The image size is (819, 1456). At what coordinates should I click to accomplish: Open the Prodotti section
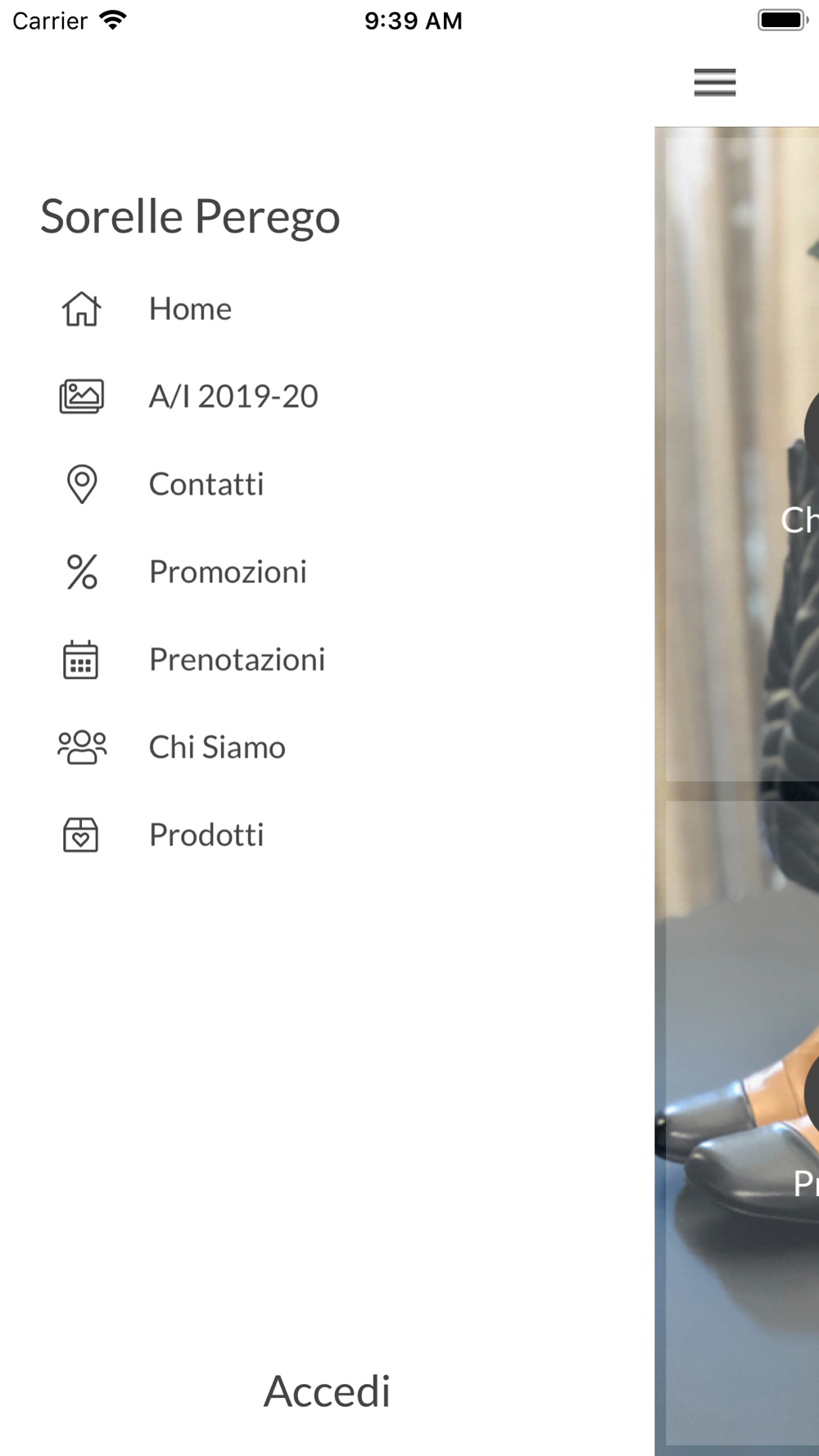(x=206, y=834)
